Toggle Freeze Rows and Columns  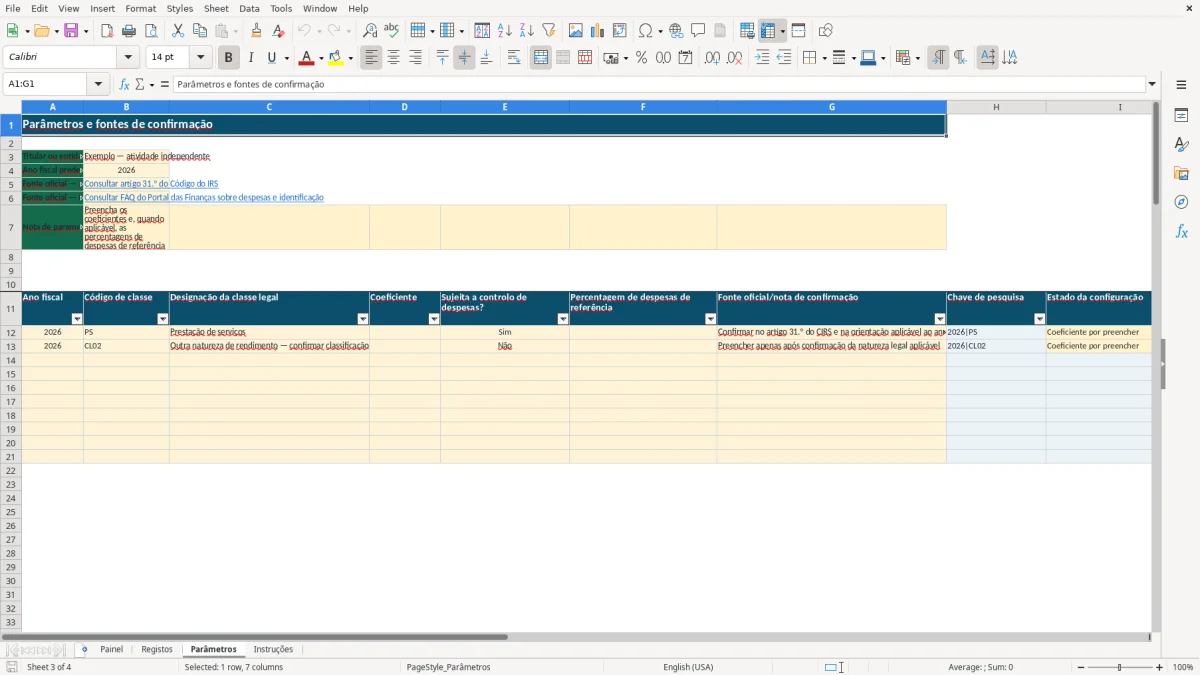pyautogui.click(x=769, y=31)
